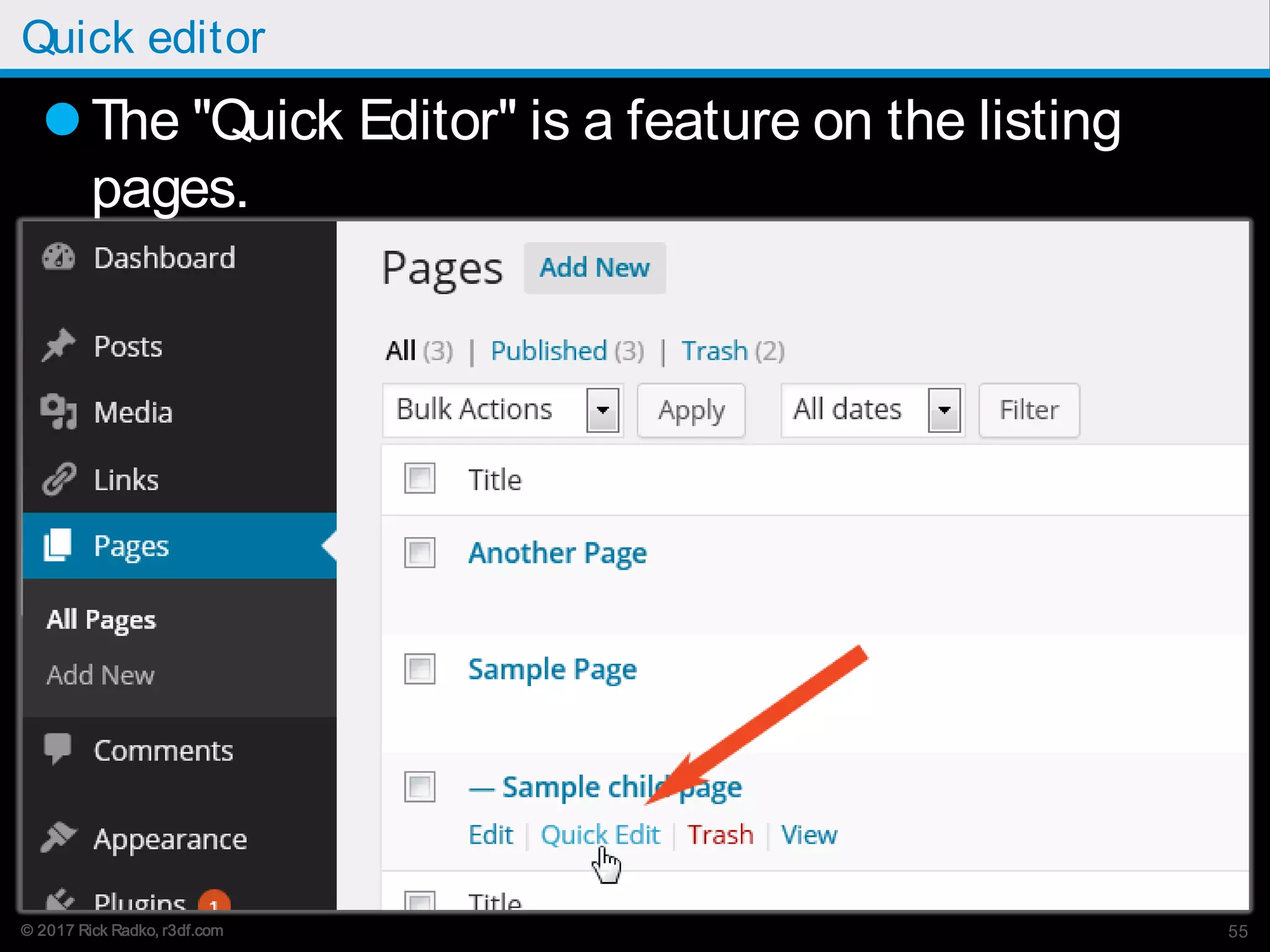Open Sample child page title link
Image resolution: width=1270 pixels, height=952 pixels.
[605, 788]
